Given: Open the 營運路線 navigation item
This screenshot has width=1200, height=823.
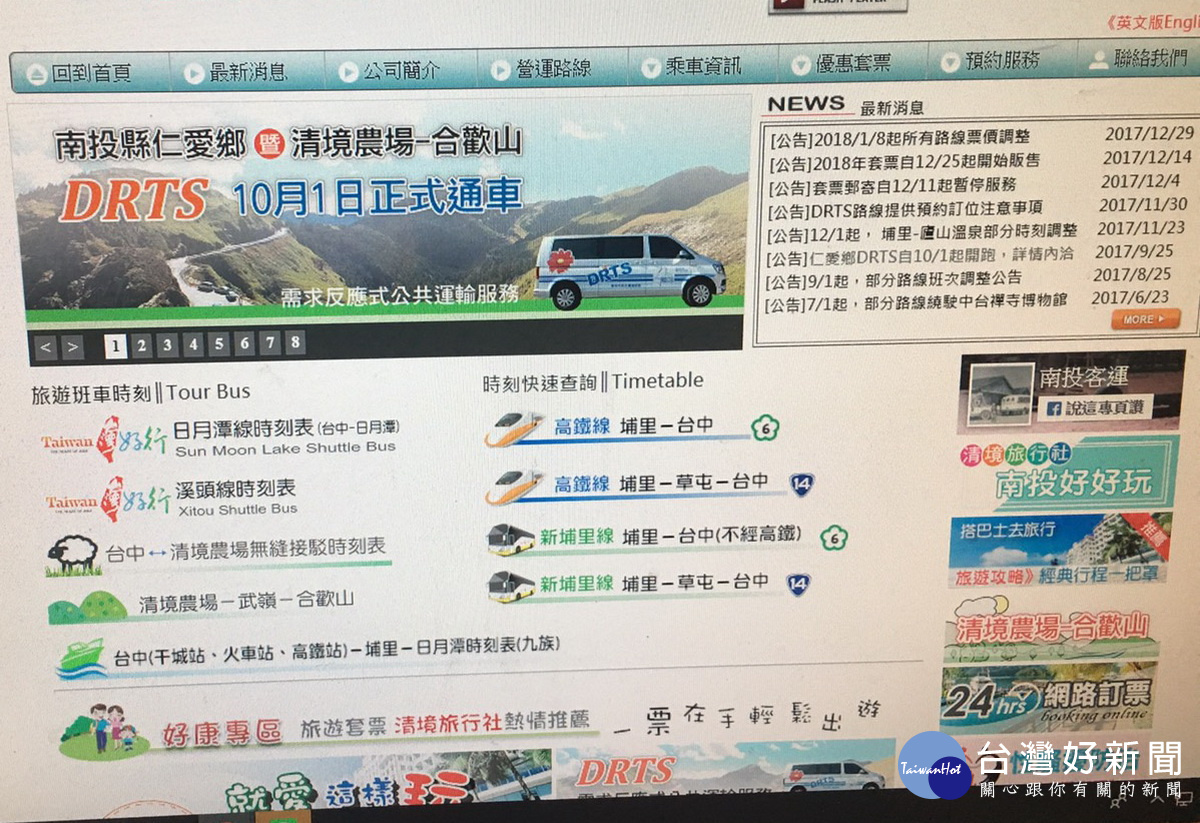Looking at the screenshot, I should coord(543,70).
